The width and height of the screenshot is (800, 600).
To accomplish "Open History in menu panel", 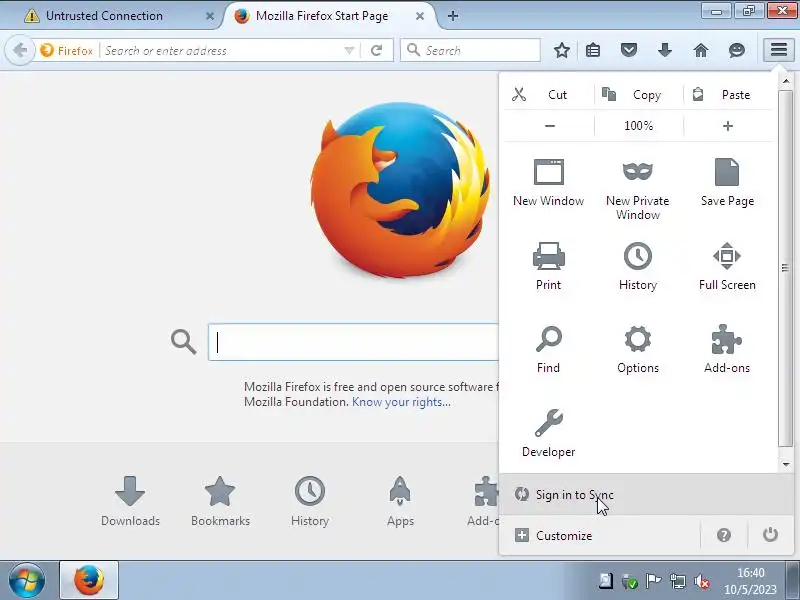I will pos(638,266).
